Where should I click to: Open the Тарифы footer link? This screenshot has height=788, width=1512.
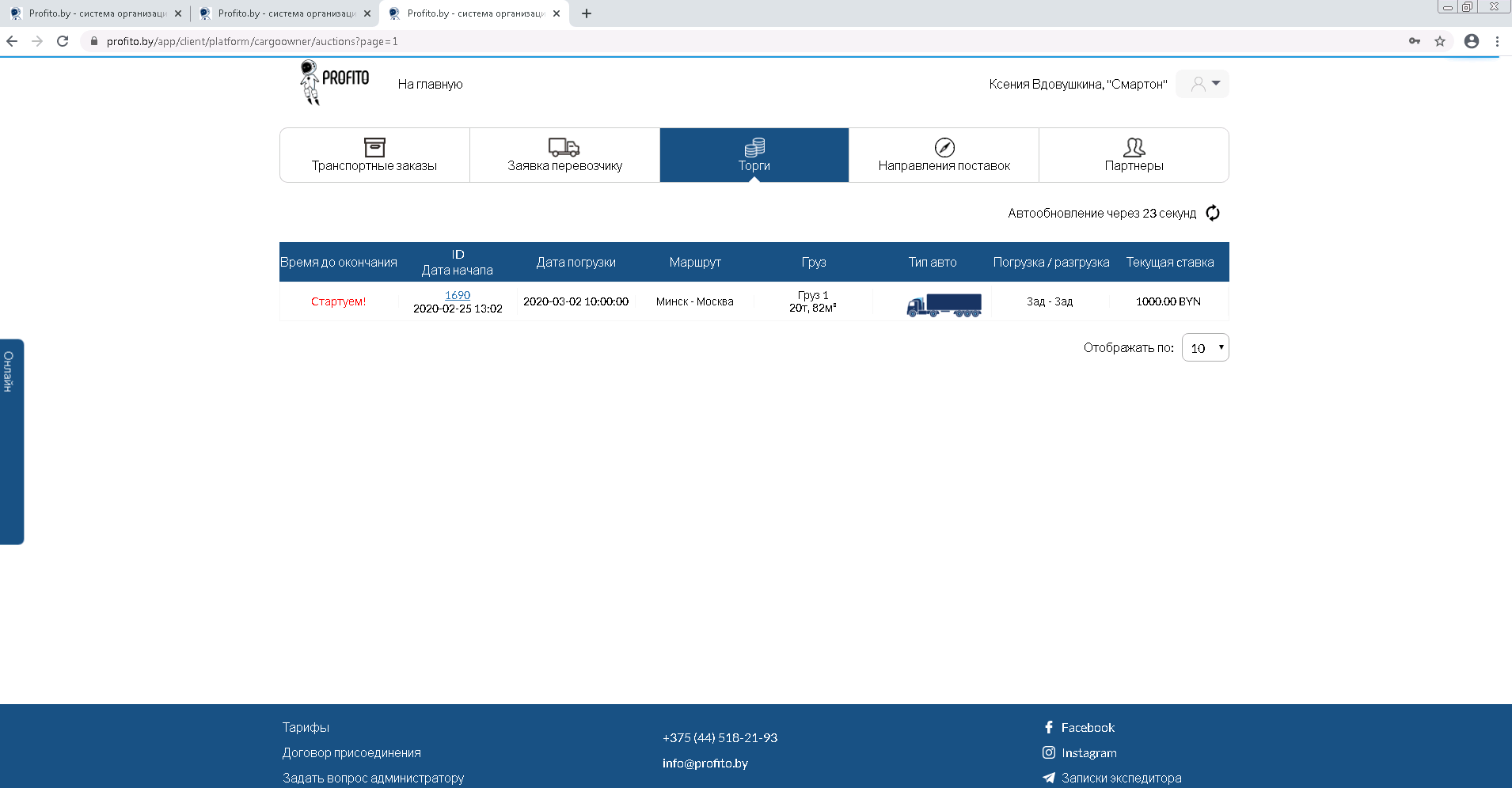coord(306,728)
